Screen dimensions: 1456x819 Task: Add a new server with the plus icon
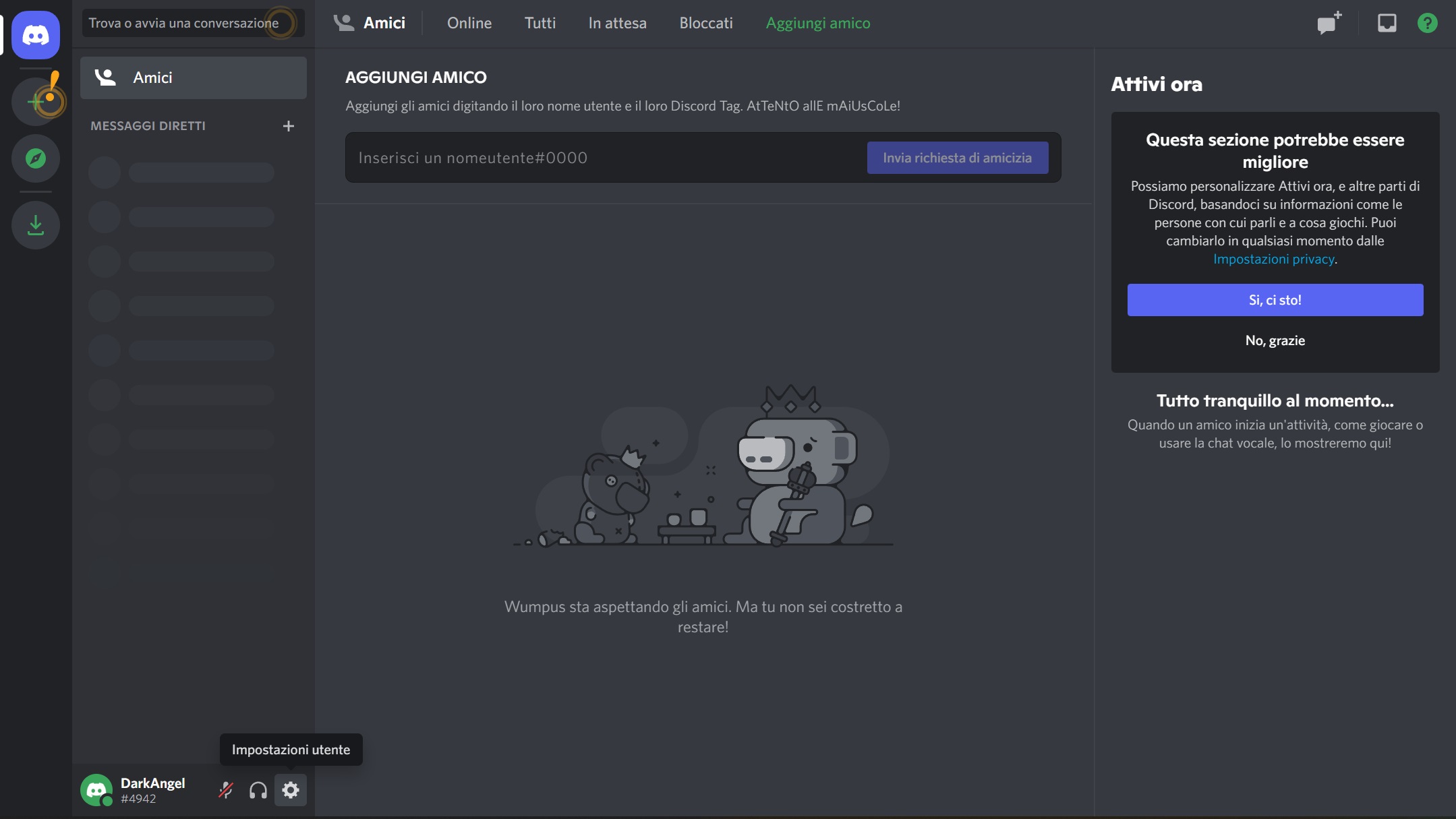(x=35, y=101)
